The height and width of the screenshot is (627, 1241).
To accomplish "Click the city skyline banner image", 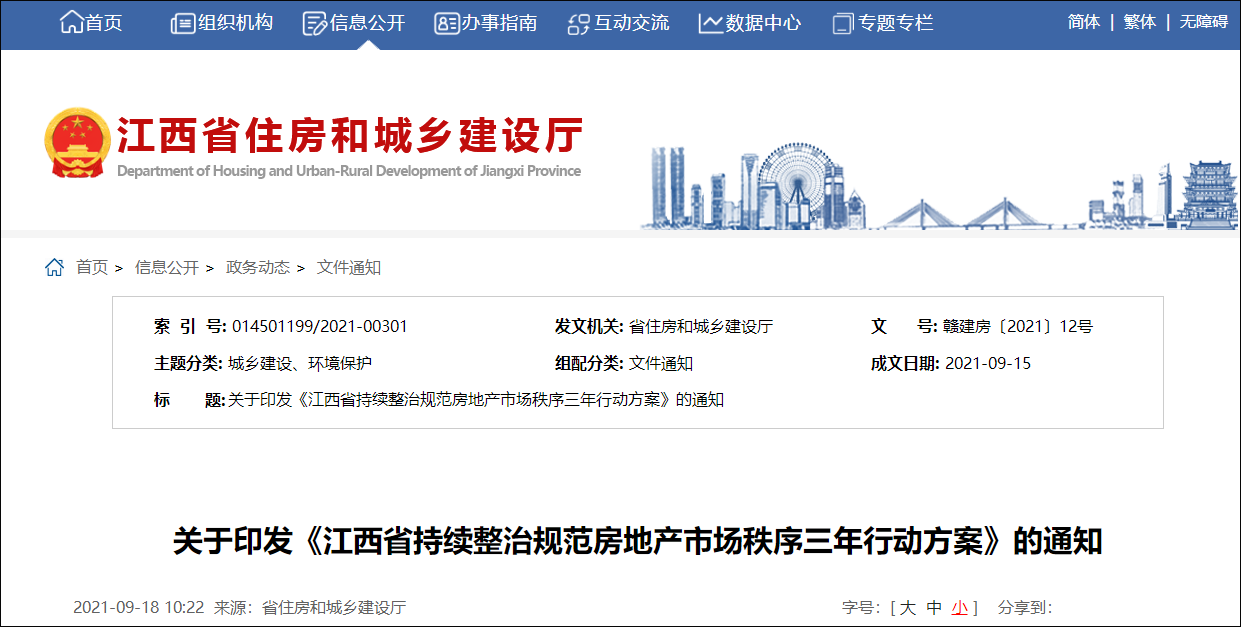I will tap(940, 186).
